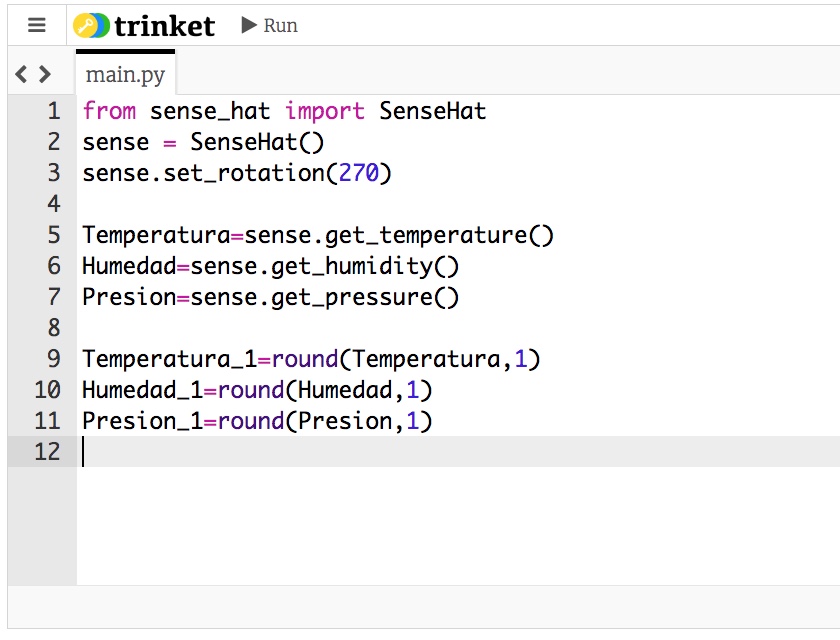This screenshot has height=640, width=840.
Task: Click line number 12 in gutter
Action: tap(47, 451)
